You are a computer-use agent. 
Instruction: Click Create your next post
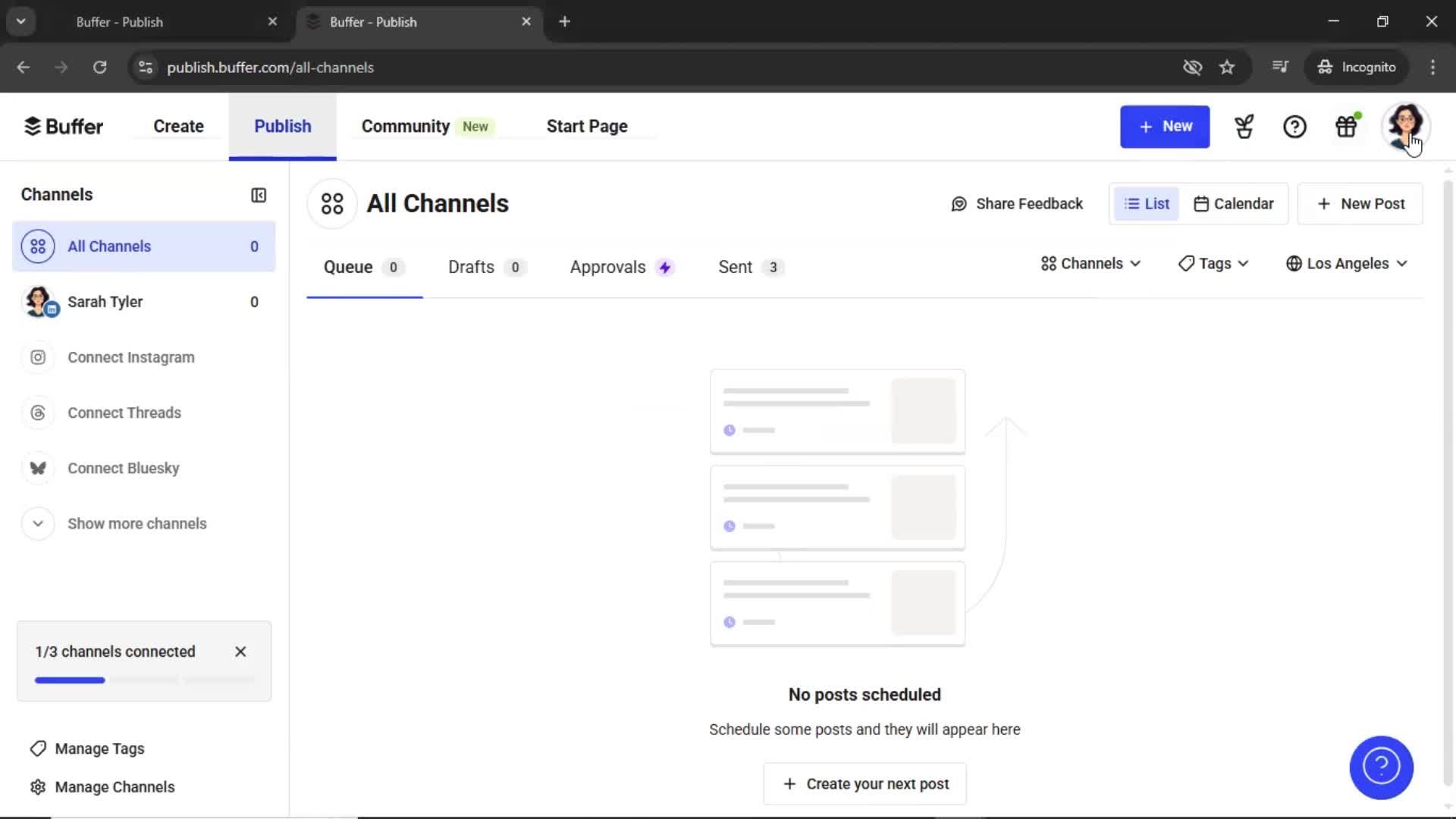click(864, 783)
